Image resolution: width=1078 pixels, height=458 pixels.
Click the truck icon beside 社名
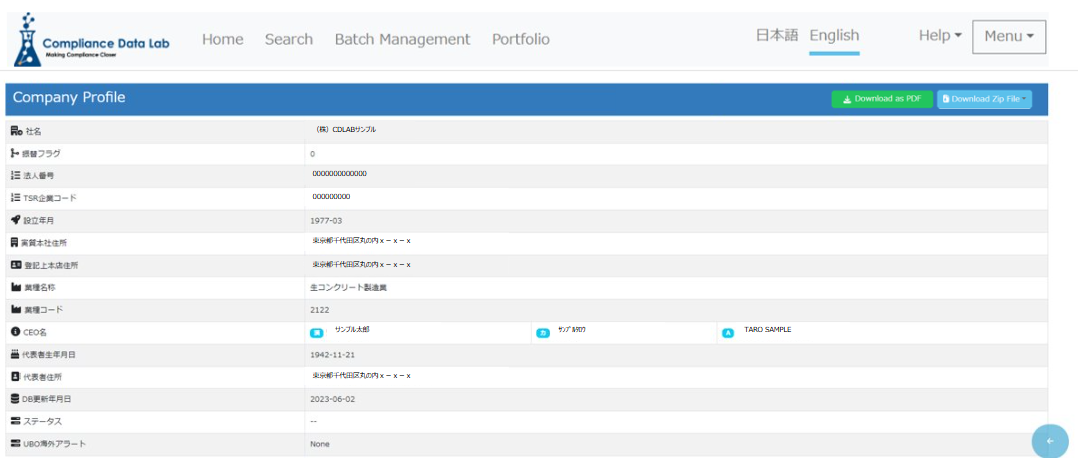click(x=16, y=131)
